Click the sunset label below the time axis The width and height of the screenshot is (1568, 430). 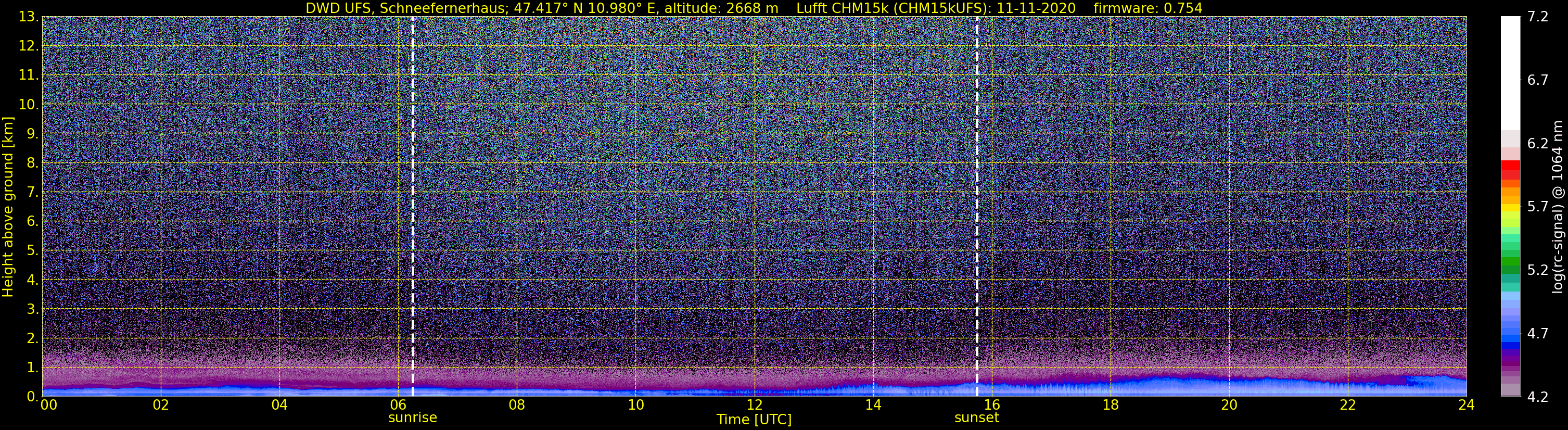976,418
